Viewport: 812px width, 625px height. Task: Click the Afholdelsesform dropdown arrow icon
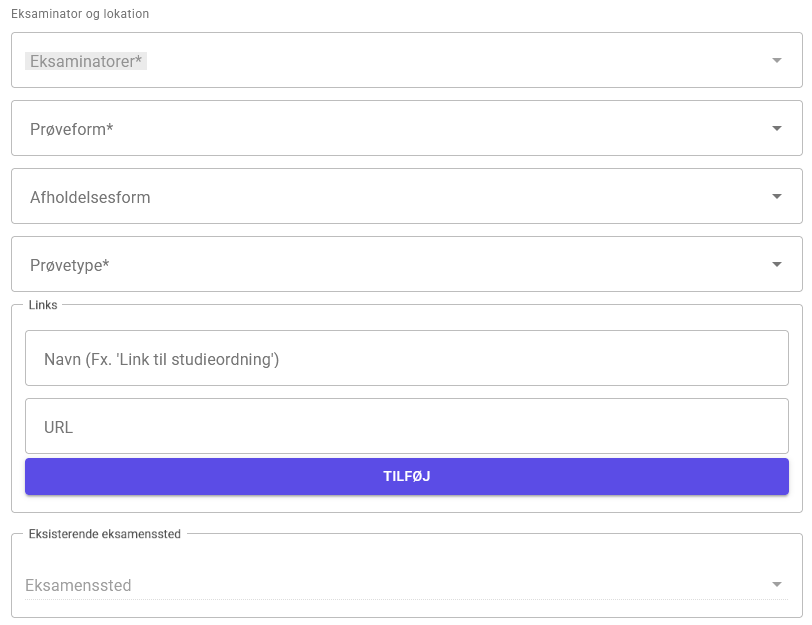[x=776, y=197]
